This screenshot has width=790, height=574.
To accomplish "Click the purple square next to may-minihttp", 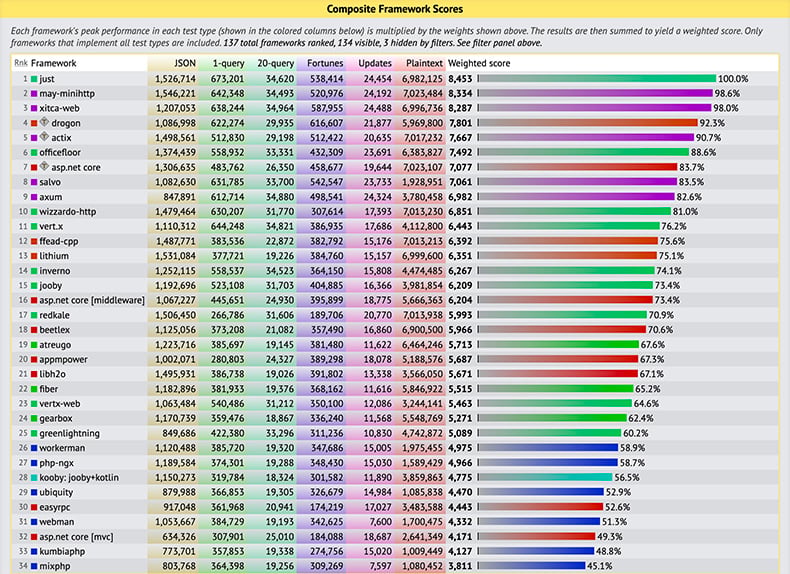I will click(34, 94).
